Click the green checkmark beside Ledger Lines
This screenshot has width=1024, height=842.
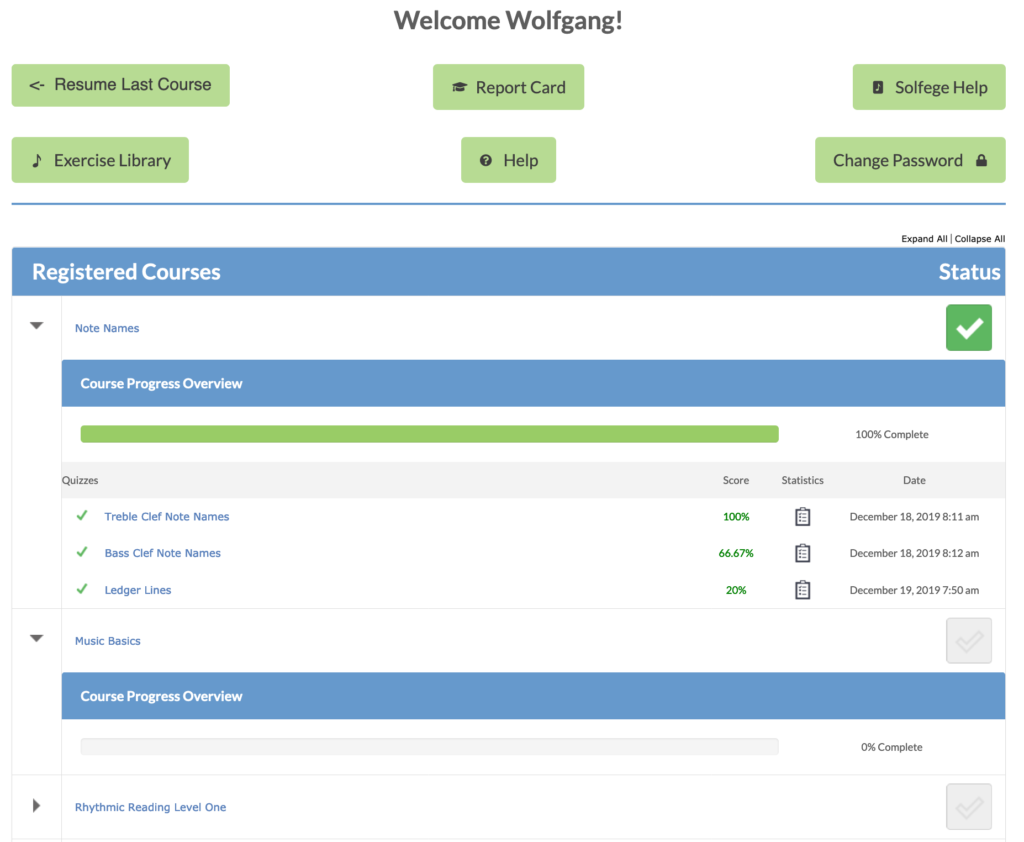coord(82,589)
